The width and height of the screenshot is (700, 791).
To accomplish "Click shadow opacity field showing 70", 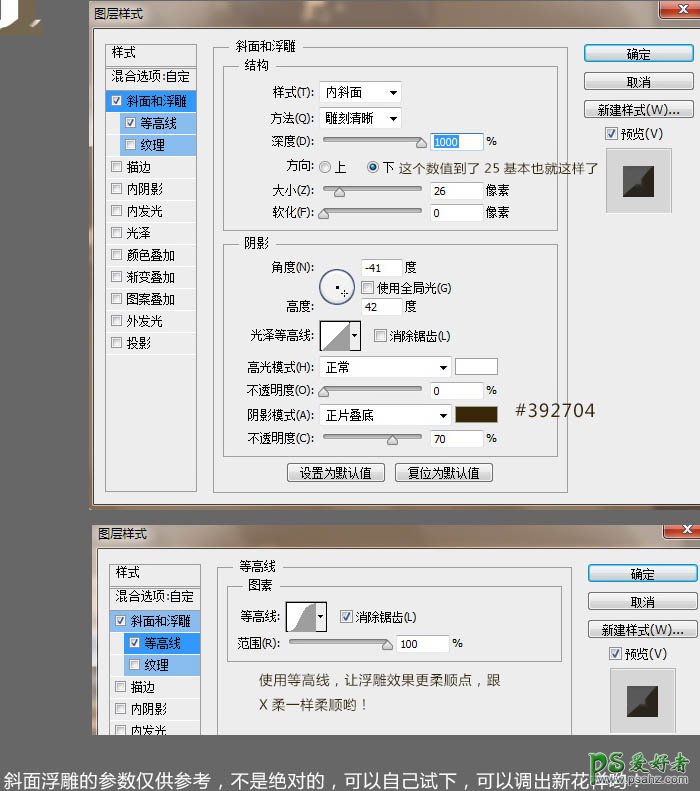I will pyautogui.click(x=456, y=439).
